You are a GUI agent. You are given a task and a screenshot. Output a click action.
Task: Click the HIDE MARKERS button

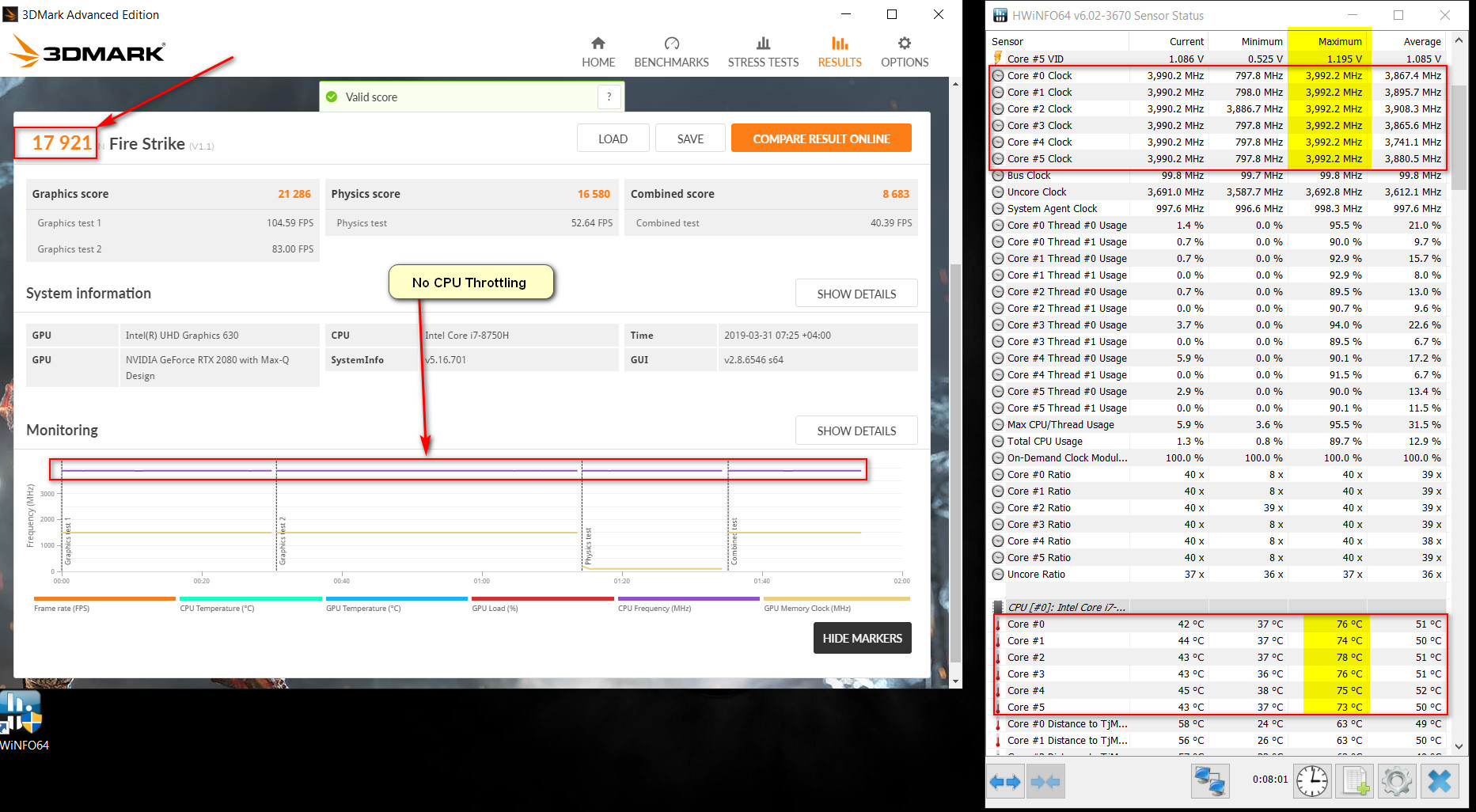(863, 638)
